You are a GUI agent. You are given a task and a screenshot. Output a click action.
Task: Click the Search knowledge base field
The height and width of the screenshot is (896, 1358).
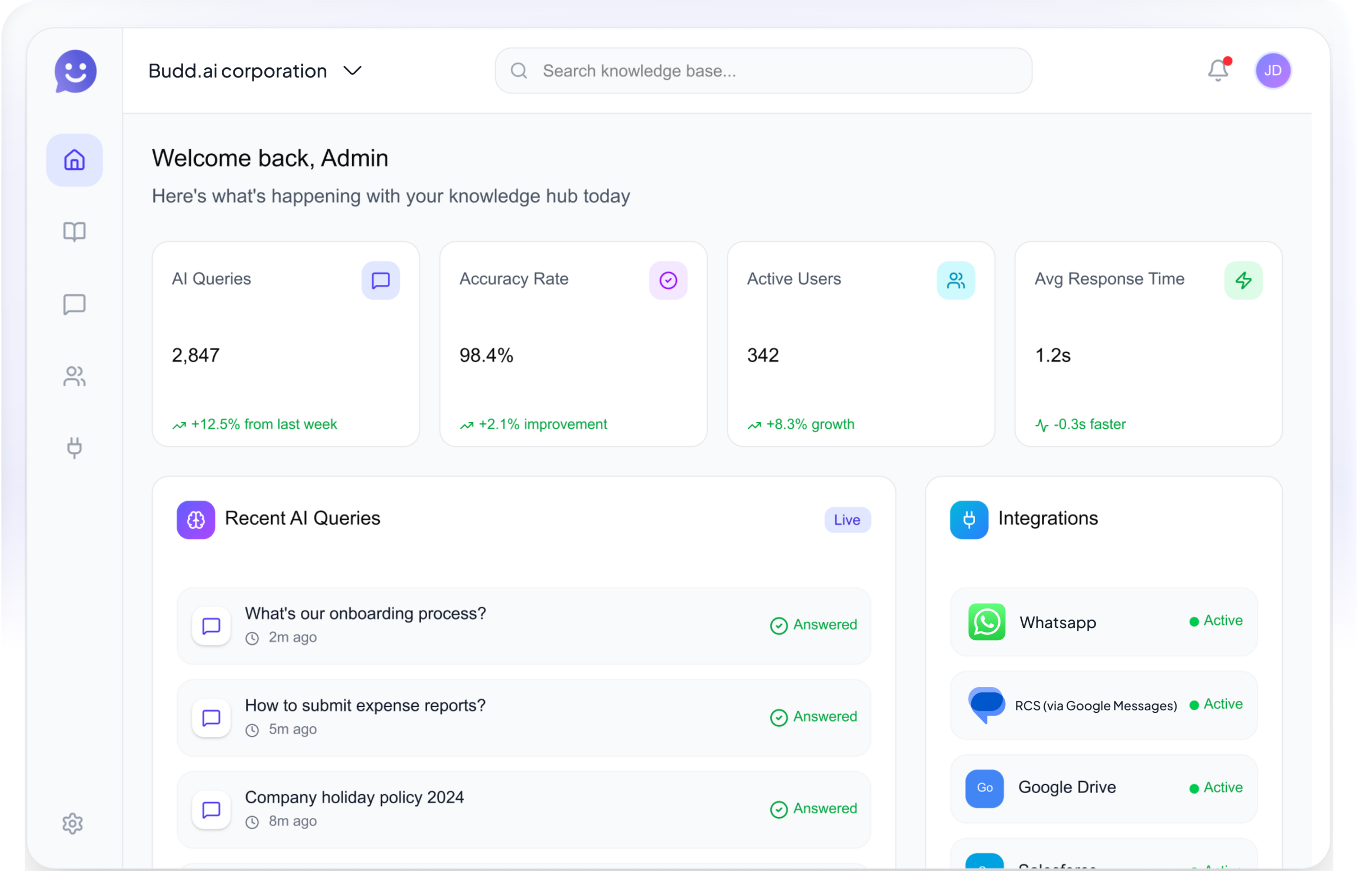click(x=763, y=71)
